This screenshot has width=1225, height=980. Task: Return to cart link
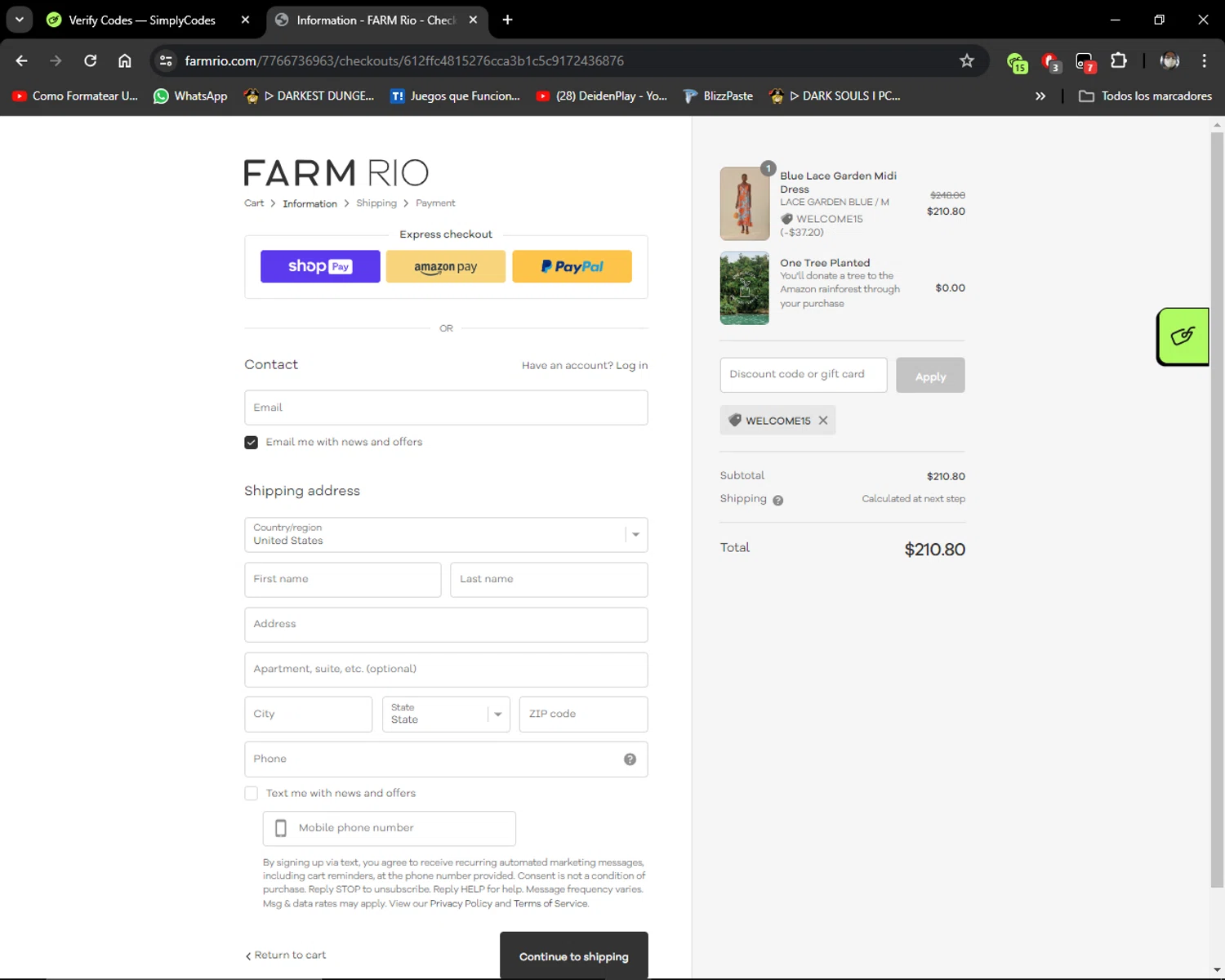pyautogui.click(x=285, y=955)
